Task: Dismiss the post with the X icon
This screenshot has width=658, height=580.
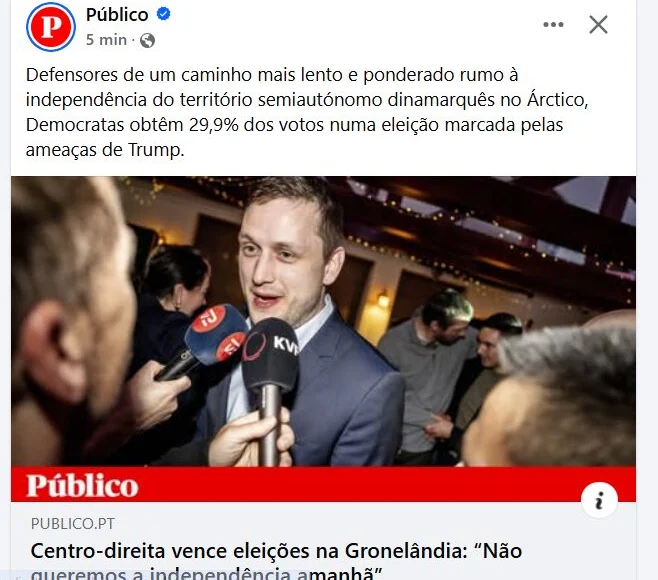Action: (598, 24)
